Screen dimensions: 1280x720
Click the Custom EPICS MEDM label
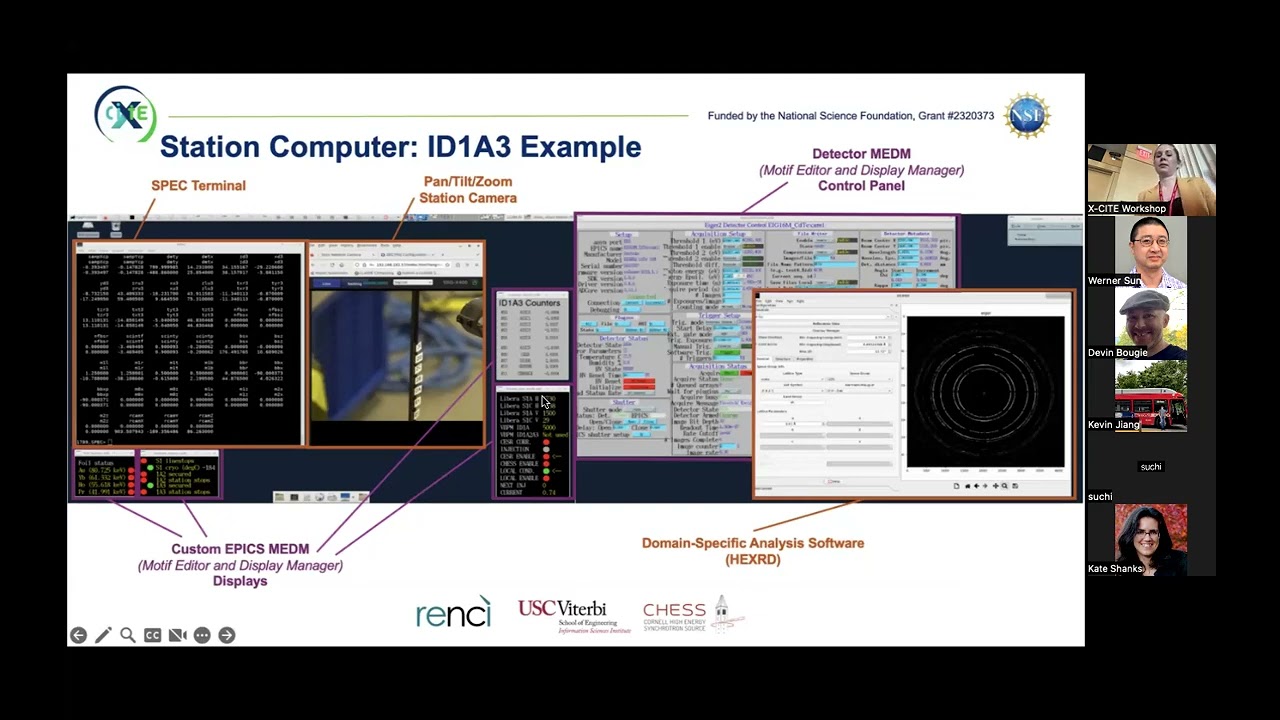pos(240,564)
